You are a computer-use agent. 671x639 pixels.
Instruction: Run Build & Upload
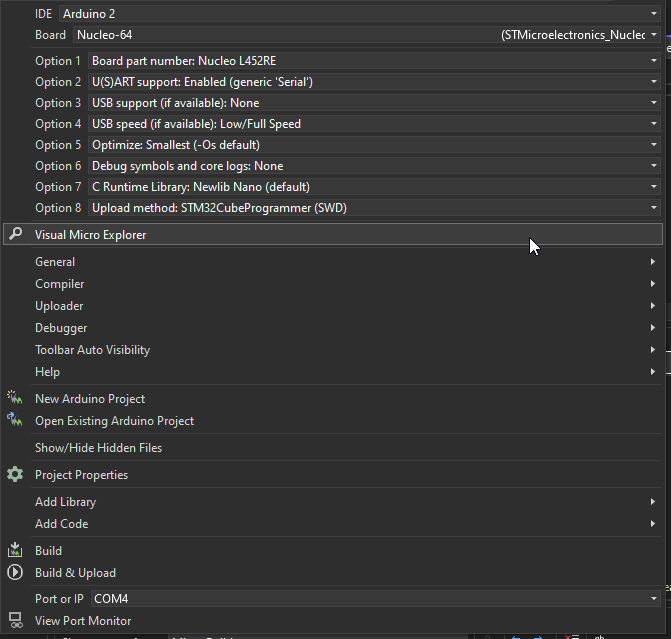click(333, 573)
